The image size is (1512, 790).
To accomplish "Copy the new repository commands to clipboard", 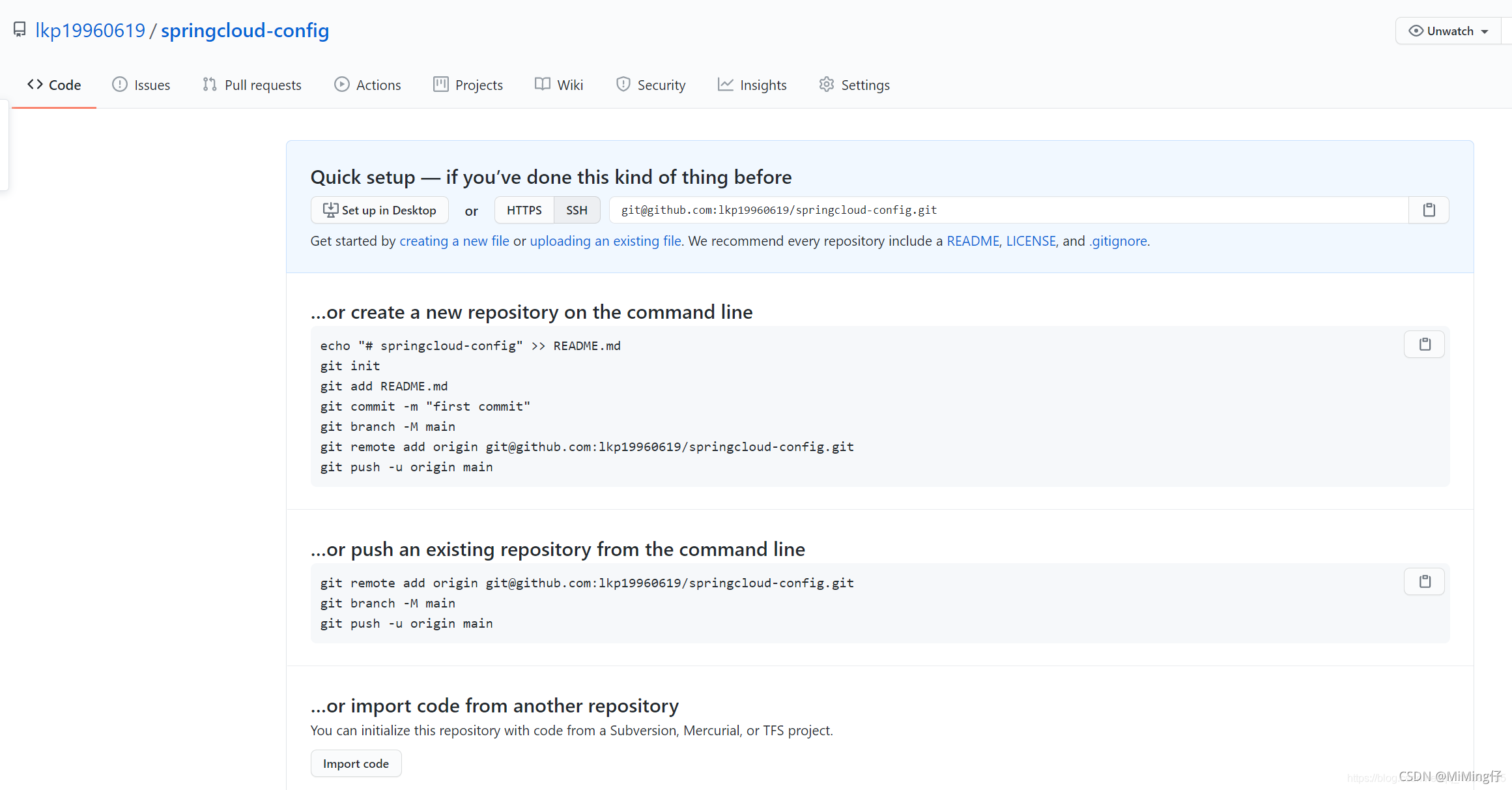I will click(x=1425, y=344).
